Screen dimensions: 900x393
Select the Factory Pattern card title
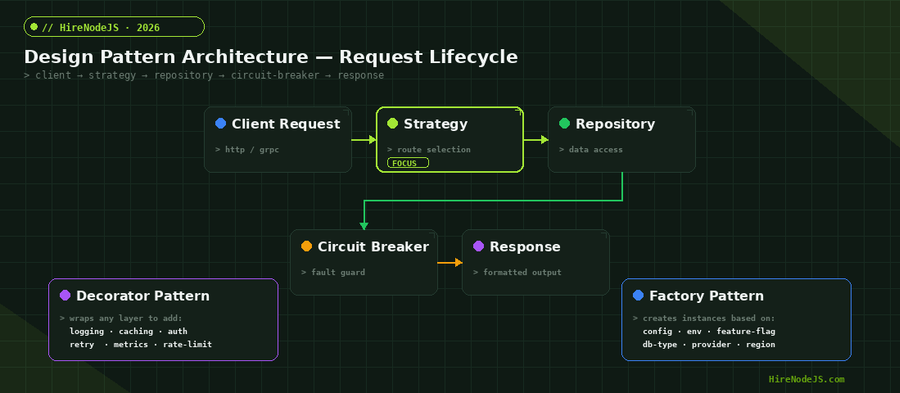(x=707, y=296)
